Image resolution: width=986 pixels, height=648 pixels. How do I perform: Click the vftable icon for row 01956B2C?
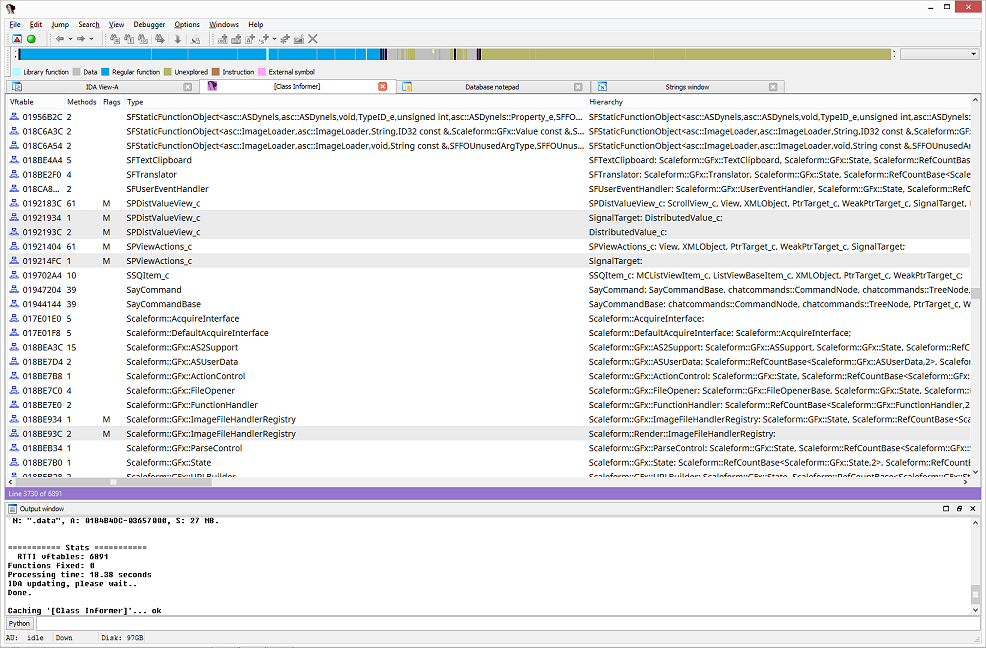pos(14,116)
